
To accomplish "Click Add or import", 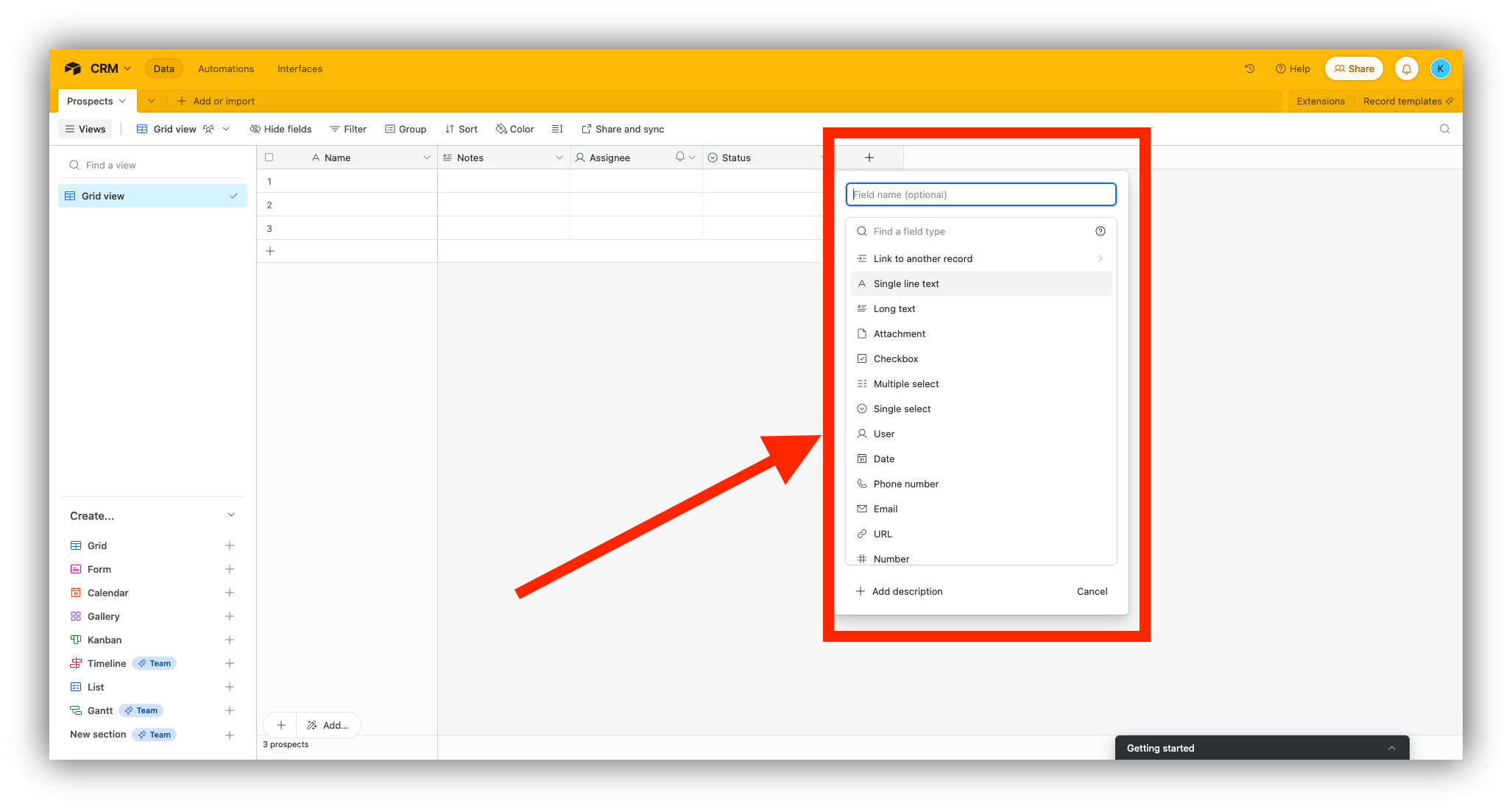I will click(216, 101).
